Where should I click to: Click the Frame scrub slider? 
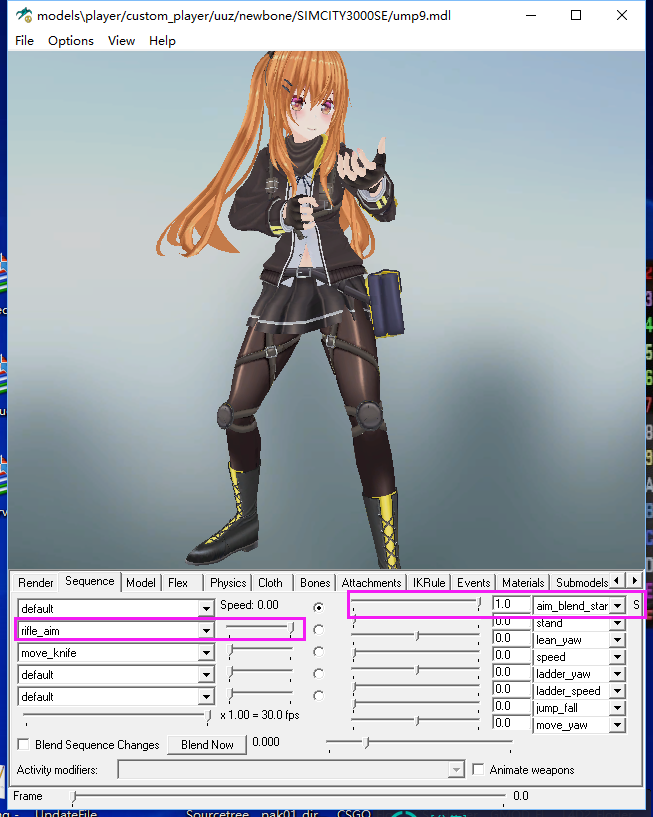(x=288, y=797)
